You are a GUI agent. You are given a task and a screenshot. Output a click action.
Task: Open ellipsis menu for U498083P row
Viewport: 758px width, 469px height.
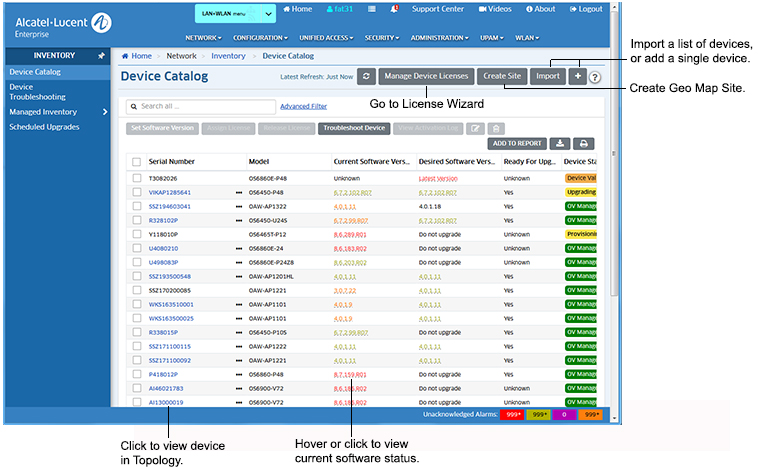click(239, 263)
